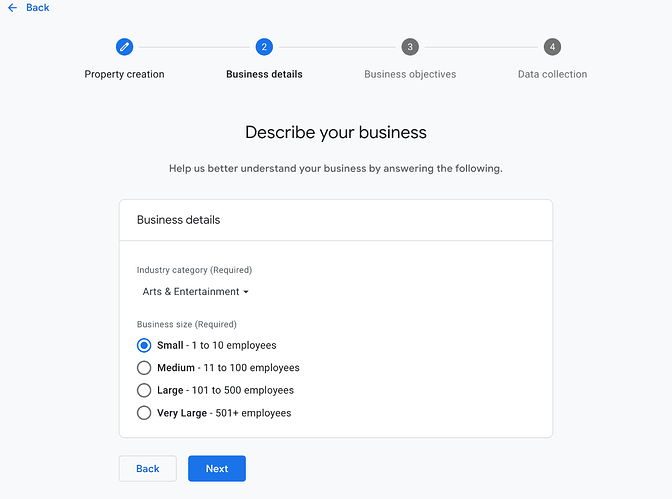Viewport: 672px width, 499px height.
Task: Go to the Property creation step label
Action: click(x=124, y=74)
